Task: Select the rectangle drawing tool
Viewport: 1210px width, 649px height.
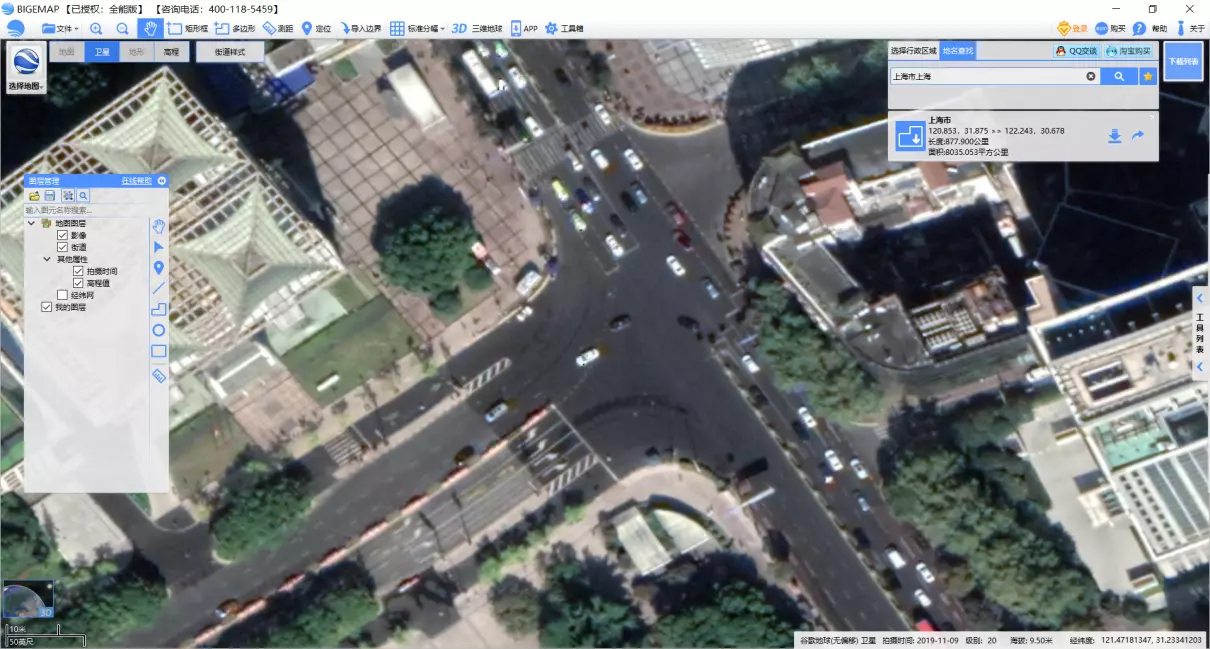Action: 158,351
